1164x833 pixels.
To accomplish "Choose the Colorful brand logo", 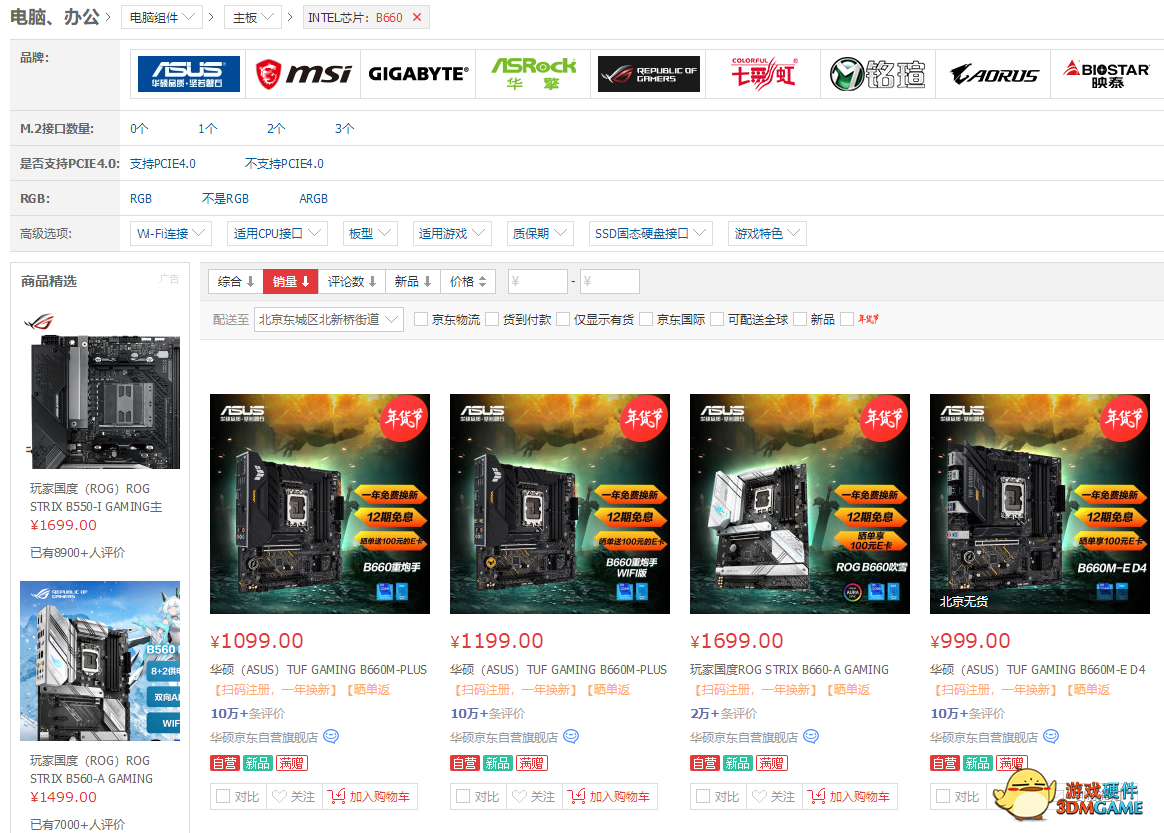I will 764,74.
